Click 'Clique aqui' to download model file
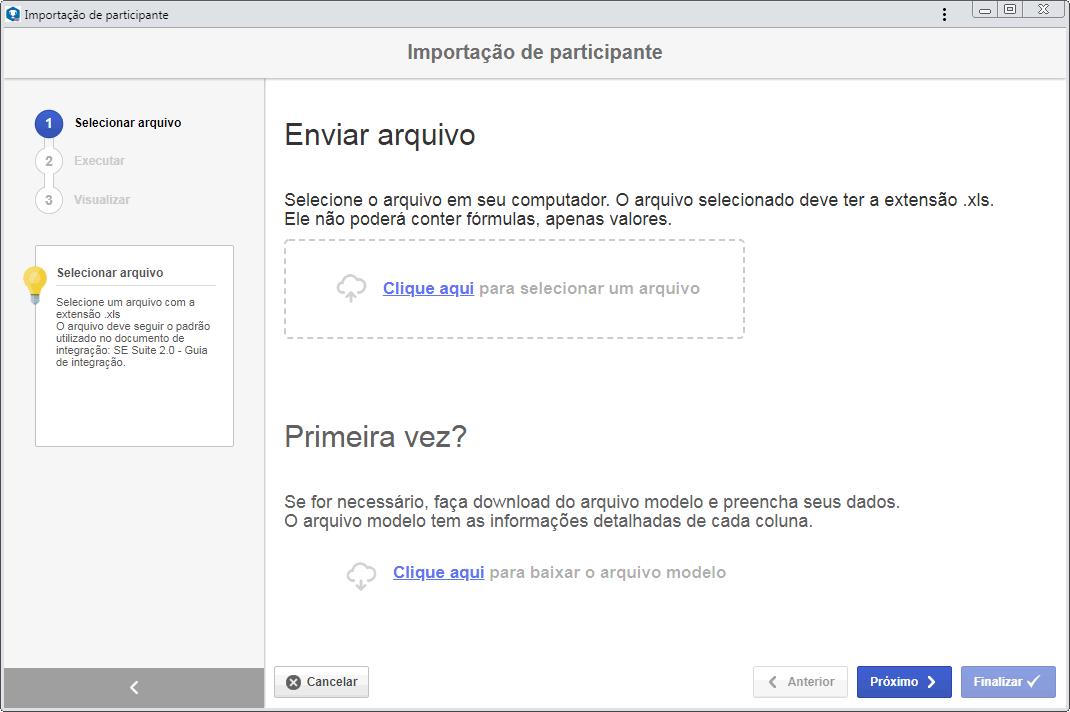This screenshot has width=1070, height=712. pos(438,572)
